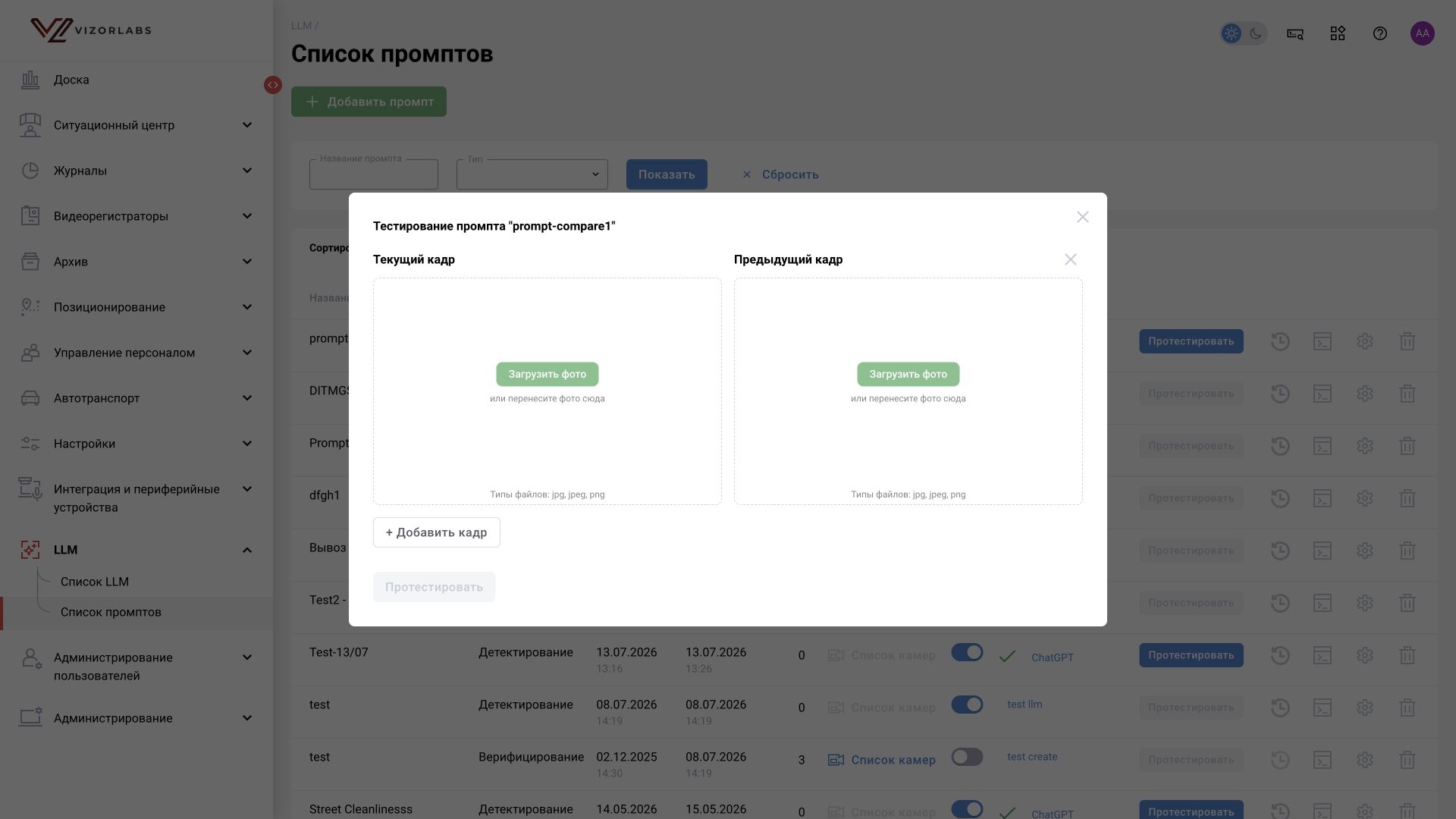Image resolution: width=1456 pixels, height=819 pixels.
Task: Close the prompt testing dialog
Action: click(x=1083, y=217)
